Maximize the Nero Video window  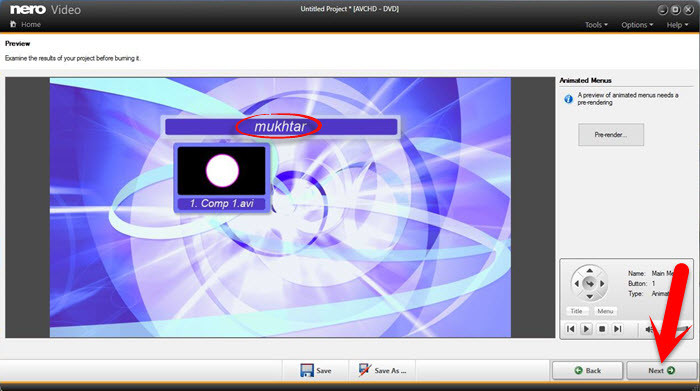pyautogui.click(x=675, y=10)
